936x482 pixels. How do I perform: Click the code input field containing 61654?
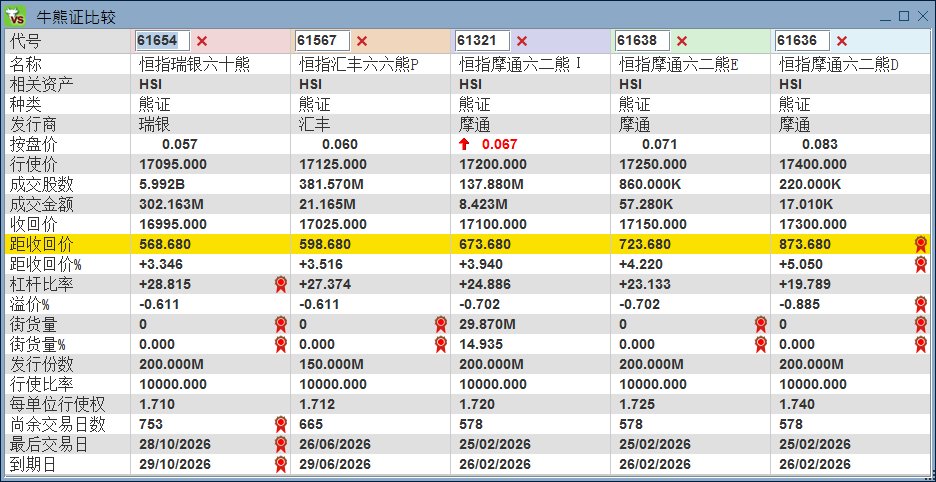click(163, 41)
